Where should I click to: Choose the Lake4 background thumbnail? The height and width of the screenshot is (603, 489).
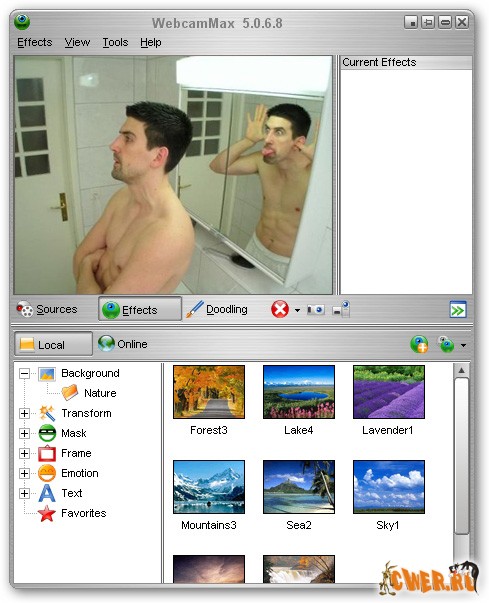pyautogui.click(x=299, y=392)
